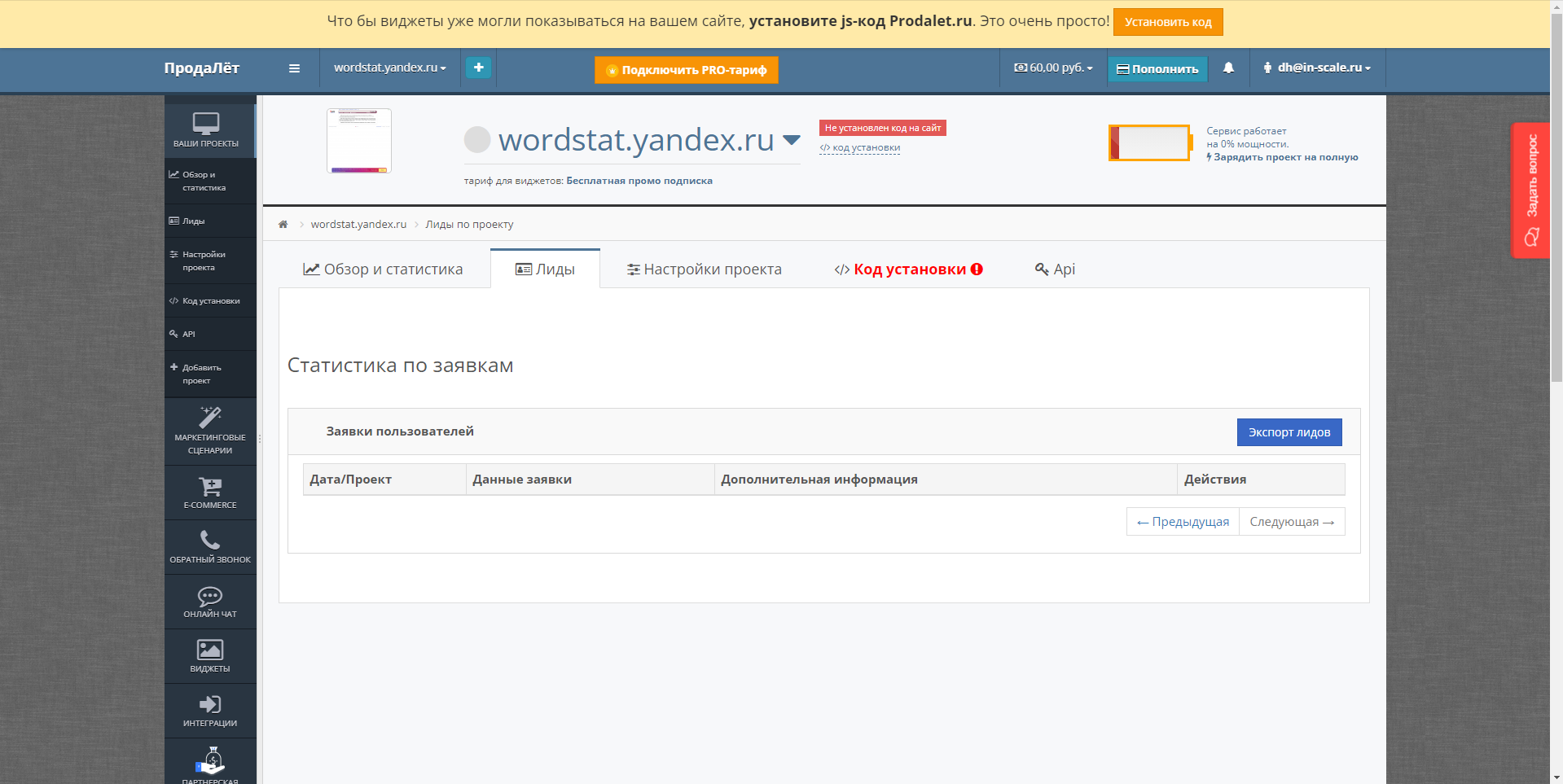This screenshot has width=1563, height=784.
Task: Click Добавить проект in sidebar
Action: pos(210,374)
